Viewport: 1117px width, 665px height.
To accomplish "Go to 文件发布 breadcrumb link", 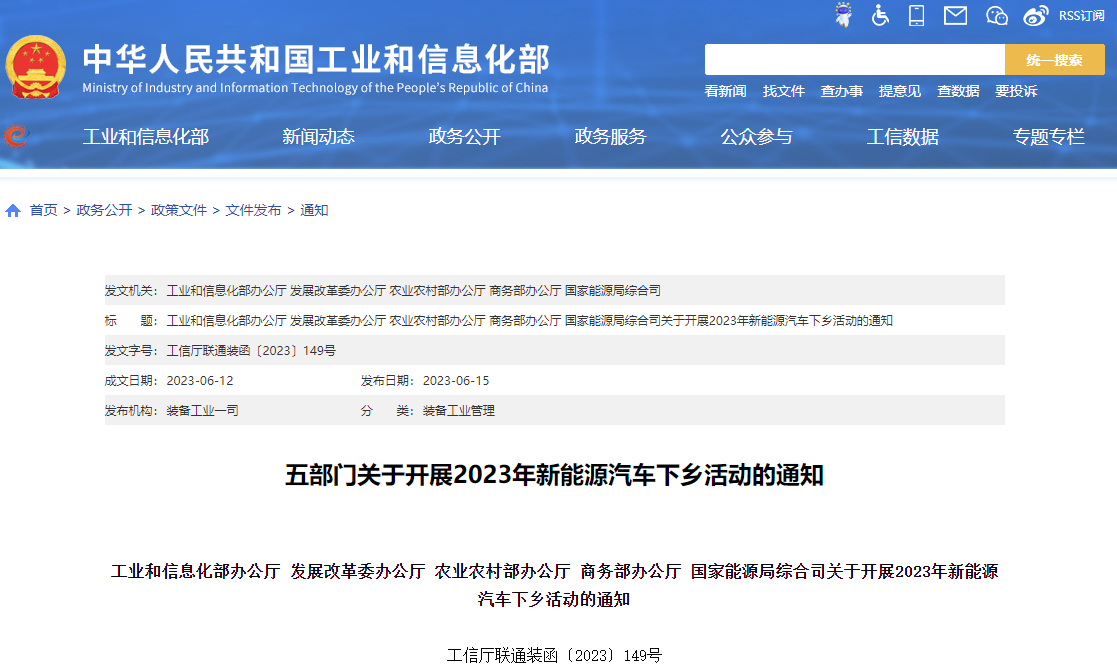I will coord(254,210).
